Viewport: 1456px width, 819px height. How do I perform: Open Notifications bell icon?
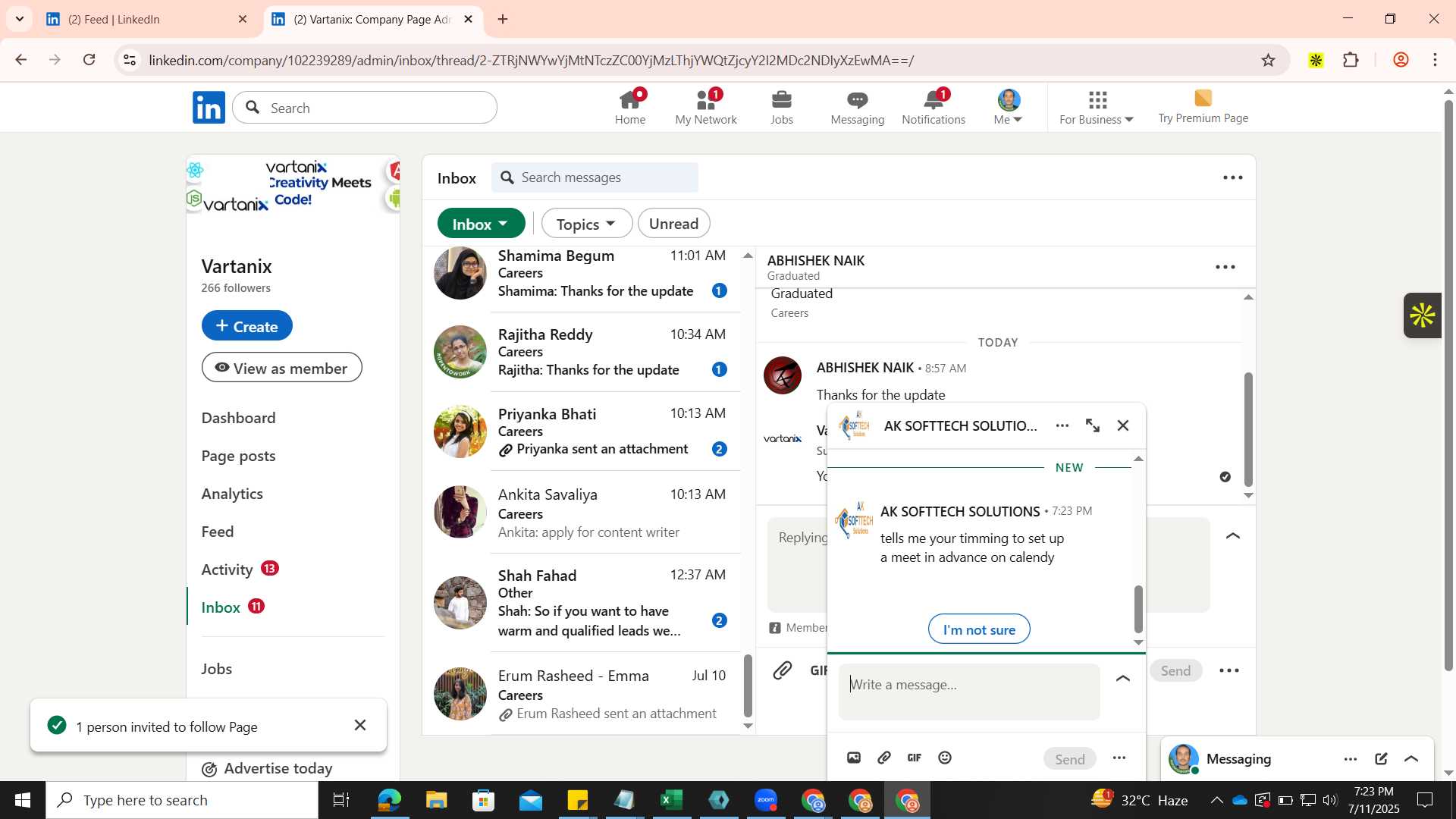click(934, 107)
